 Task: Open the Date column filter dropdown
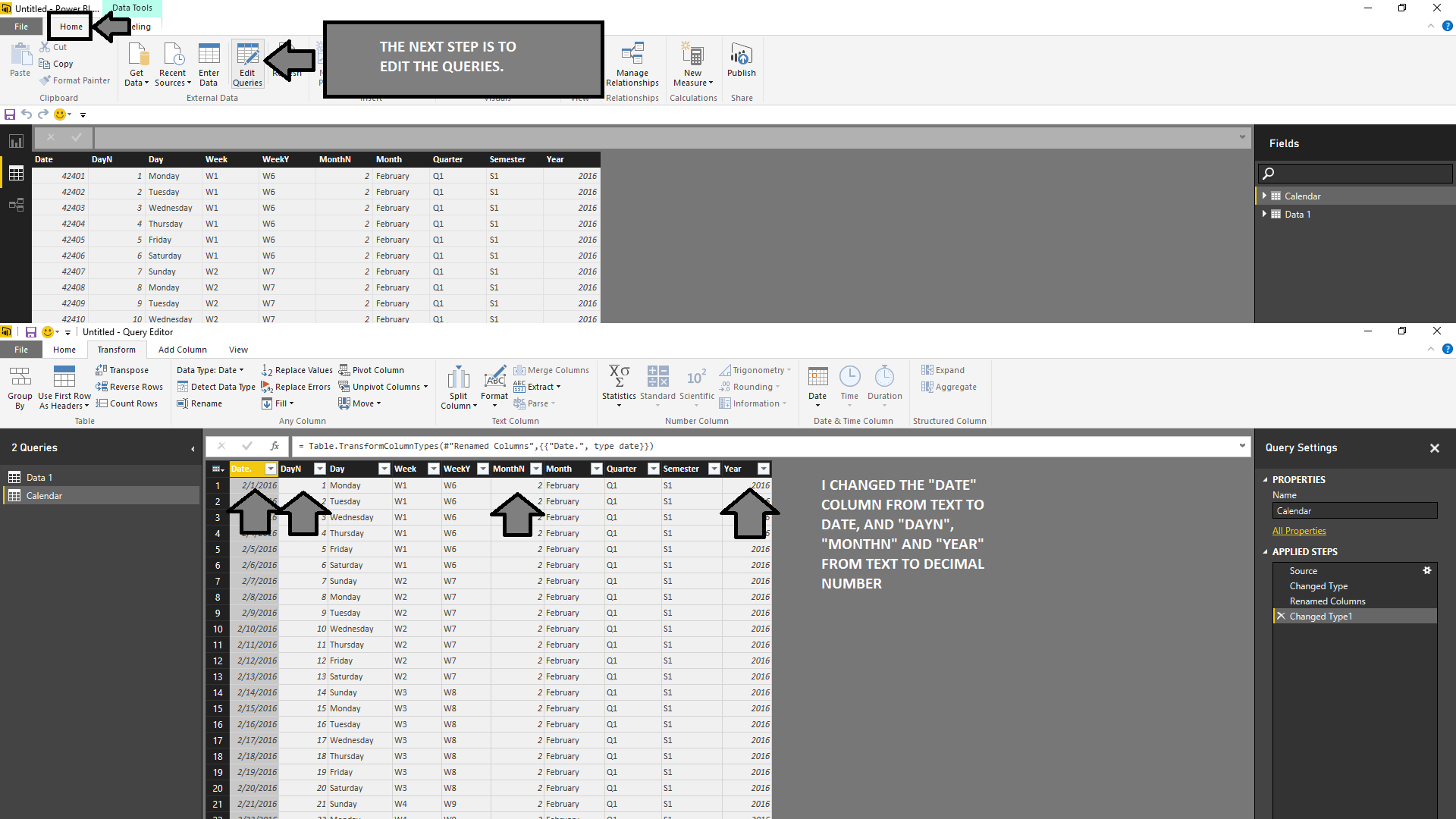tap(271, 469)
